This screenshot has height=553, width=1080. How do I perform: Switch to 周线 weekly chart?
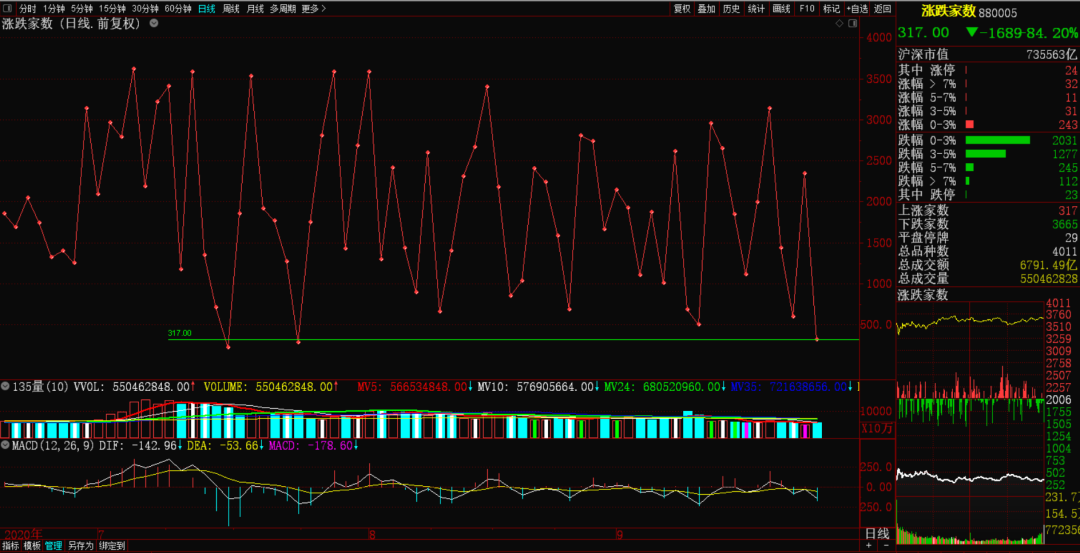231,9
